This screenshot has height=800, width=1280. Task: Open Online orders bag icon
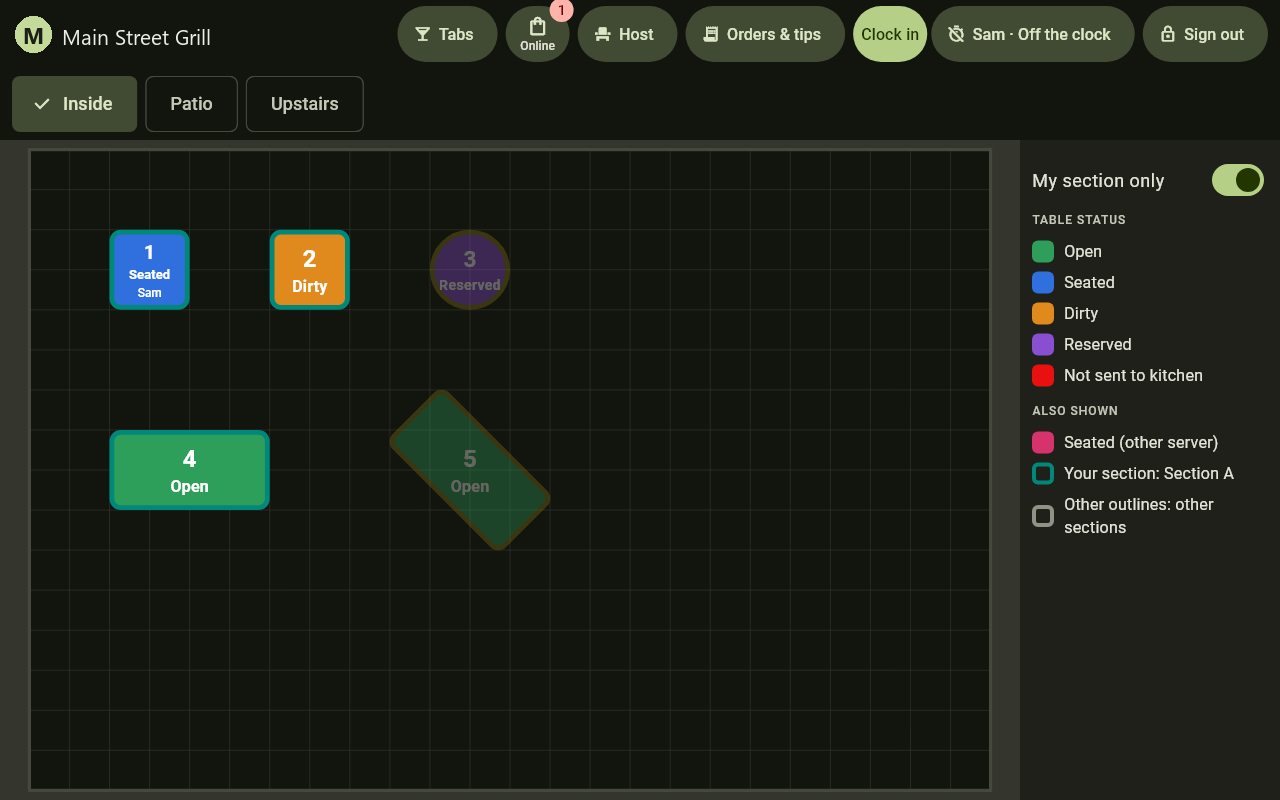point(538,26)
